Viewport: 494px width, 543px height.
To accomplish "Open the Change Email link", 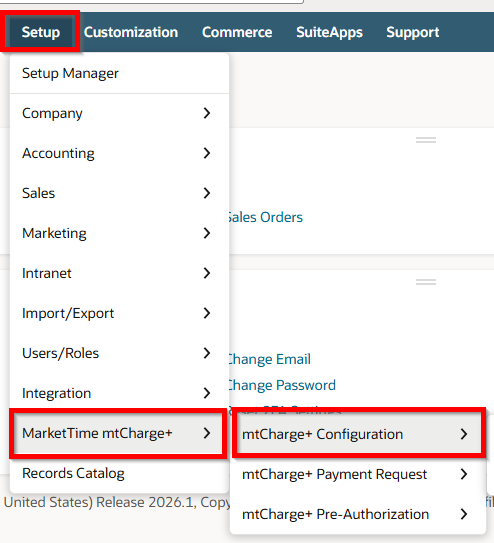I will [x=270, y=359].
